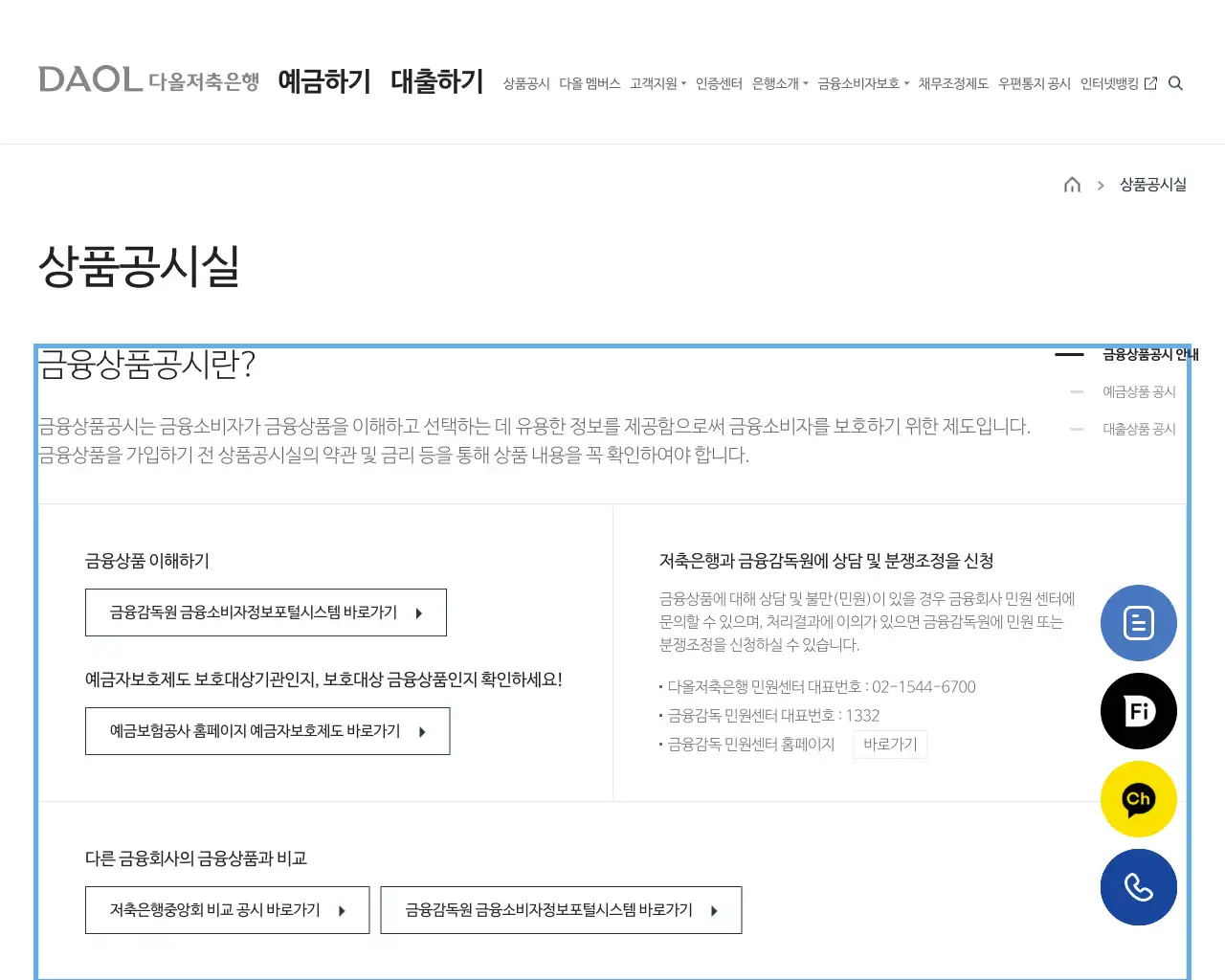Screen dimensions: 1225x980
Task: Select 인증센터 in top navigation
Action: pyautogui.click(x=719, y=84)
